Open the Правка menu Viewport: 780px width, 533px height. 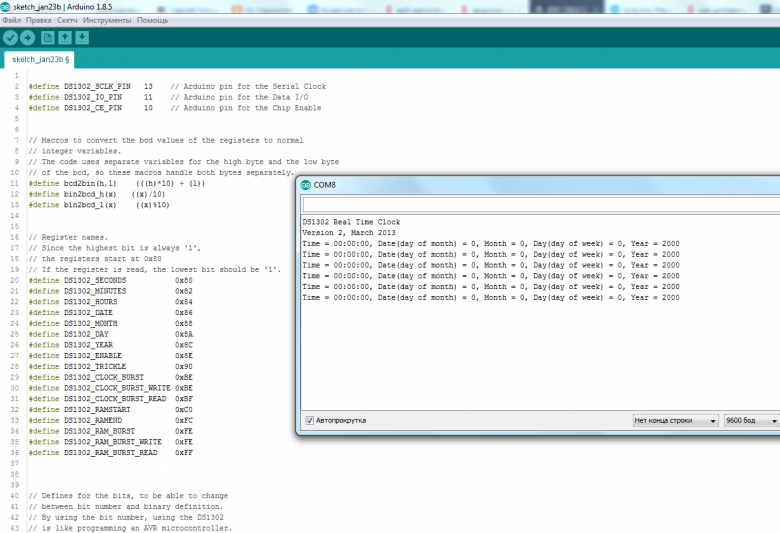coord(38,20)
